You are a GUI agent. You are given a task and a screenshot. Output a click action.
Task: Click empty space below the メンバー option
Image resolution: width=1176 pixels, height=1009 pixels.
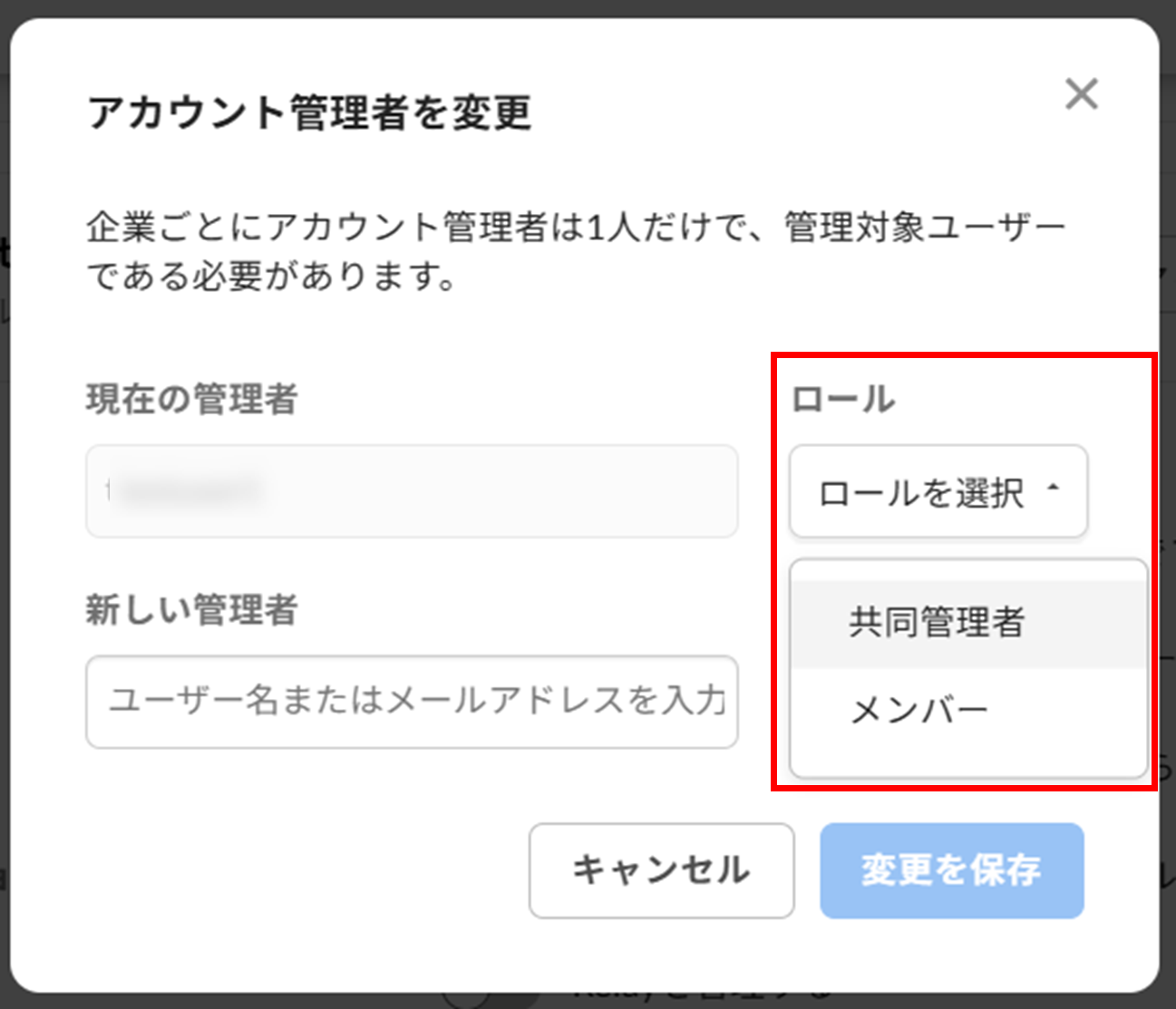click(x=968, y=756)
